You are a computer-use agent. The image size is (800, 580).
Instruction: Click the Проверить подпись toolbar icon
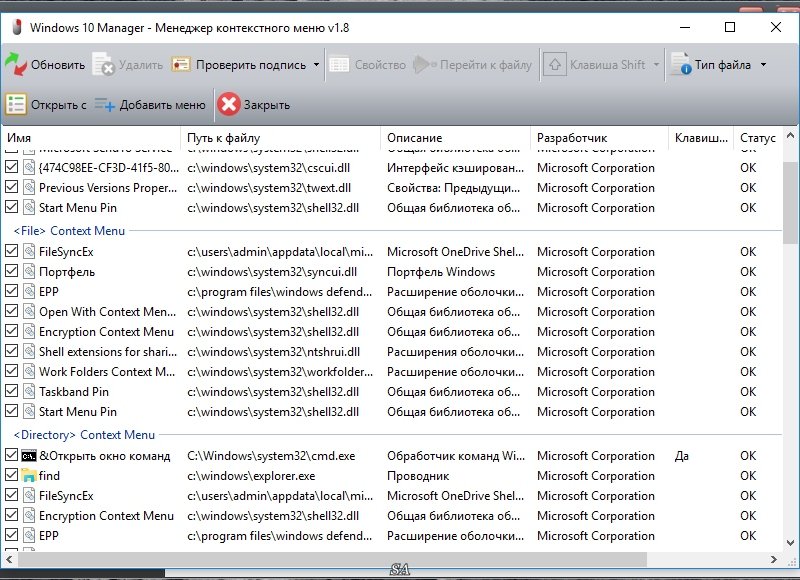(181, 65)
